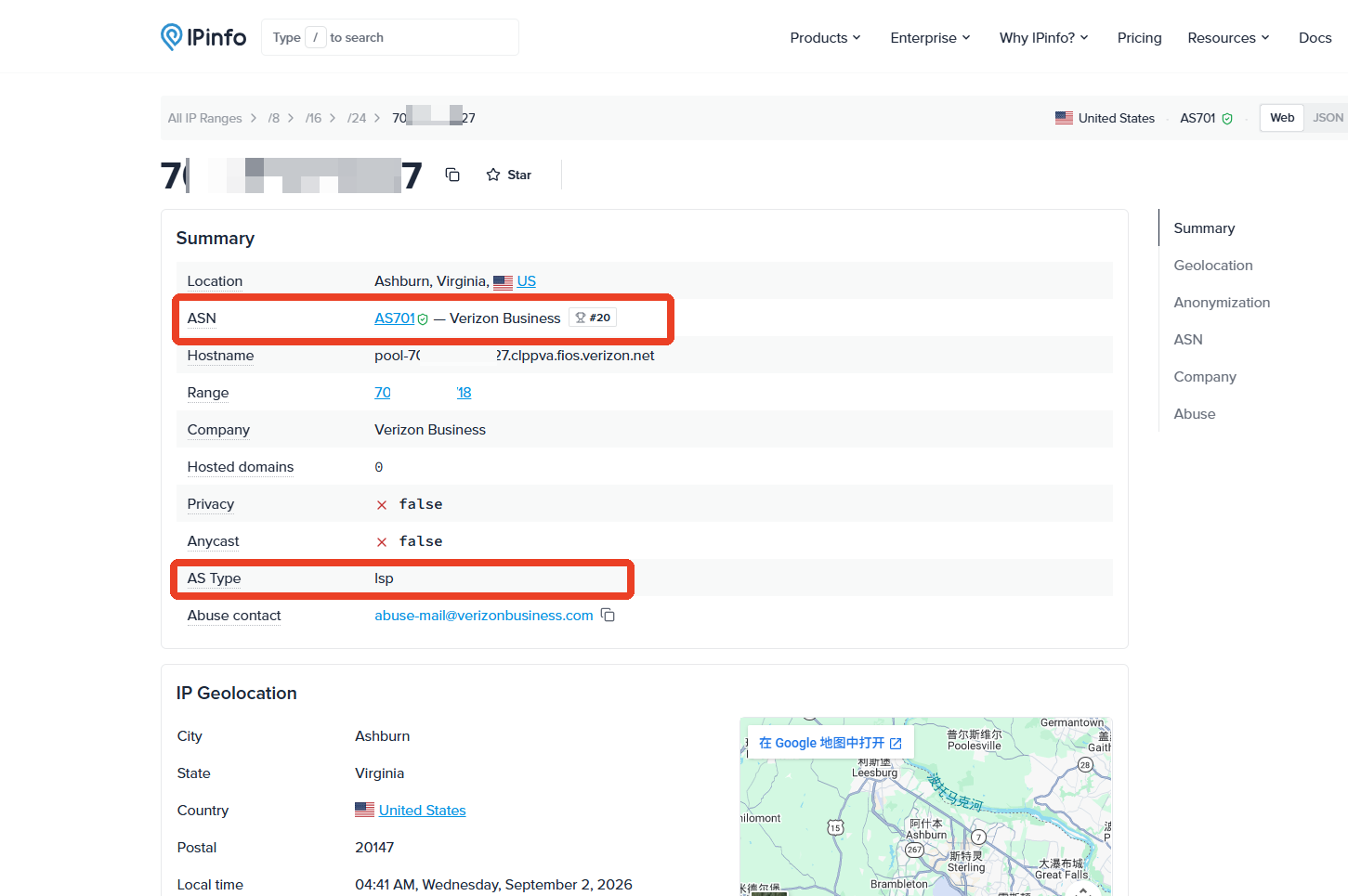Click the IPinfo logo
Image resolution: width=1348 pixels, height=896 pixels.
click(x=203, y=37)
